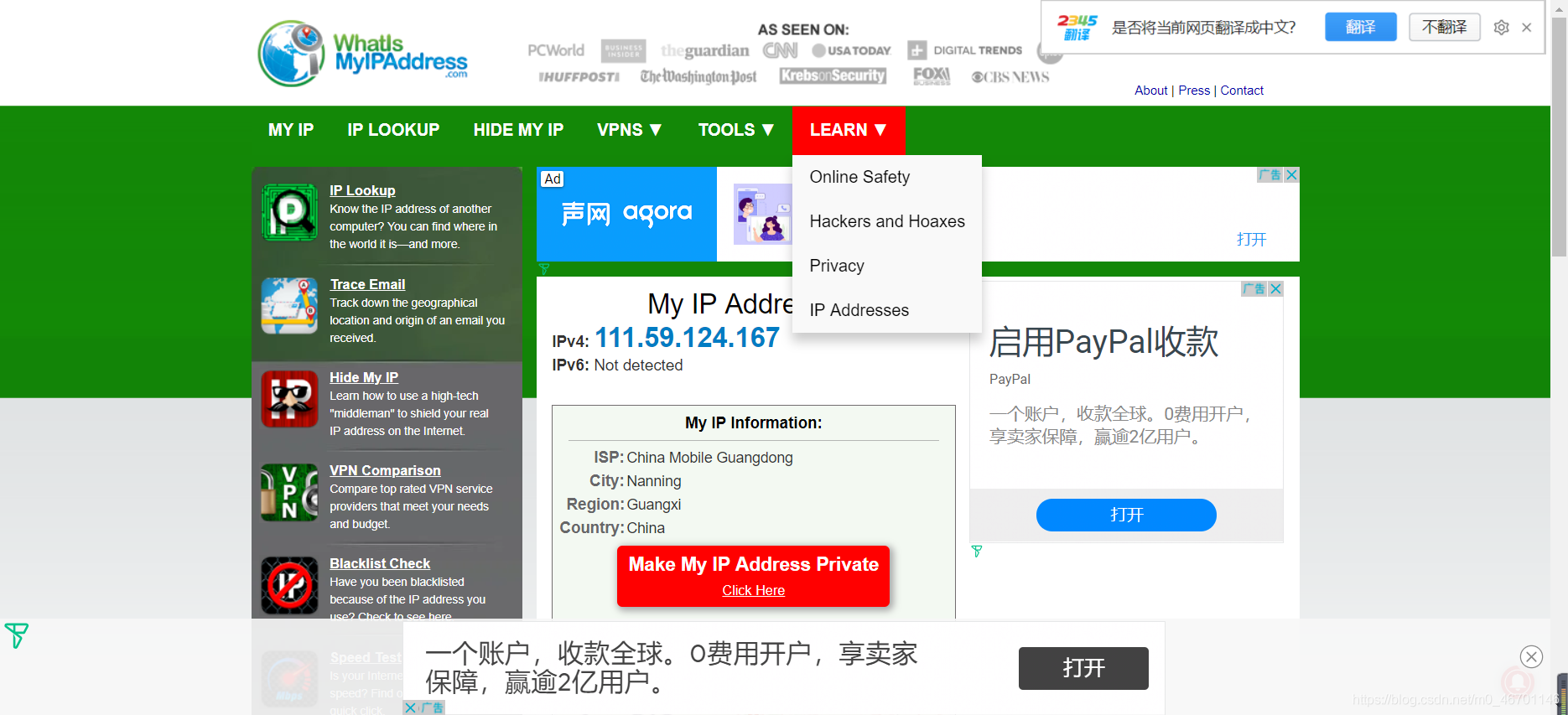Select Privacy from Learn menu

pyautogui.click(x=887, y=266)
